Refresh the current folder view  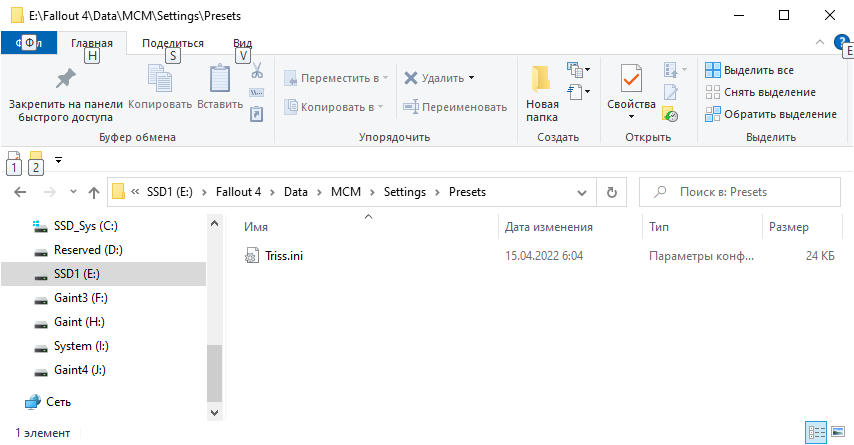611,192
